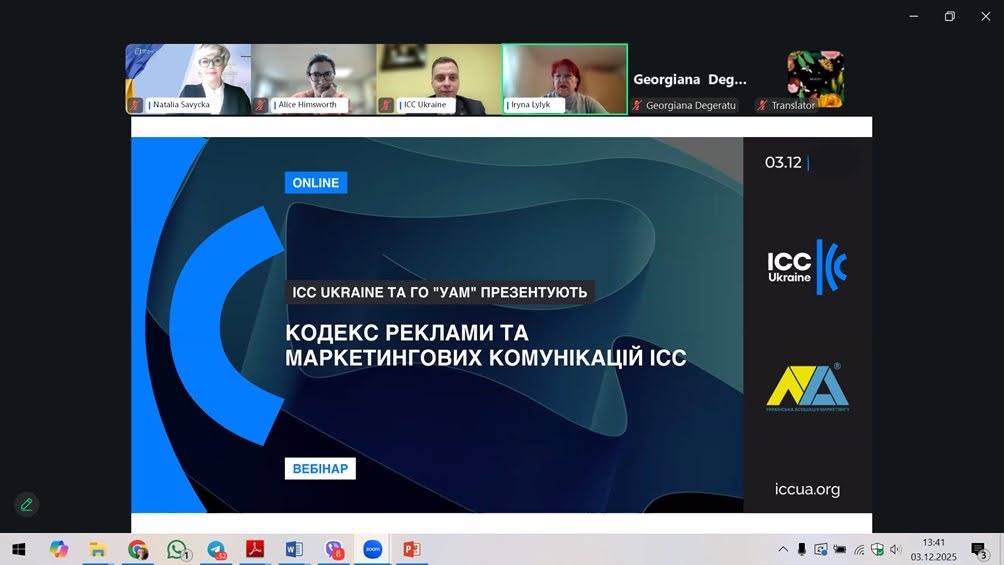This screenshot has width=1004, height=565.
Task: Click the 'Iryna Lylyk' name label
Action: tap(530, 104)
